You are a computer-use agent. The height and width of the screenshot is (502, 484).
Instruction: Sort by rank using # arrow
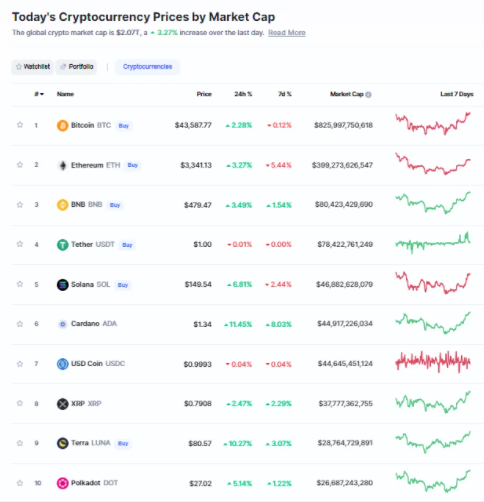39,94
